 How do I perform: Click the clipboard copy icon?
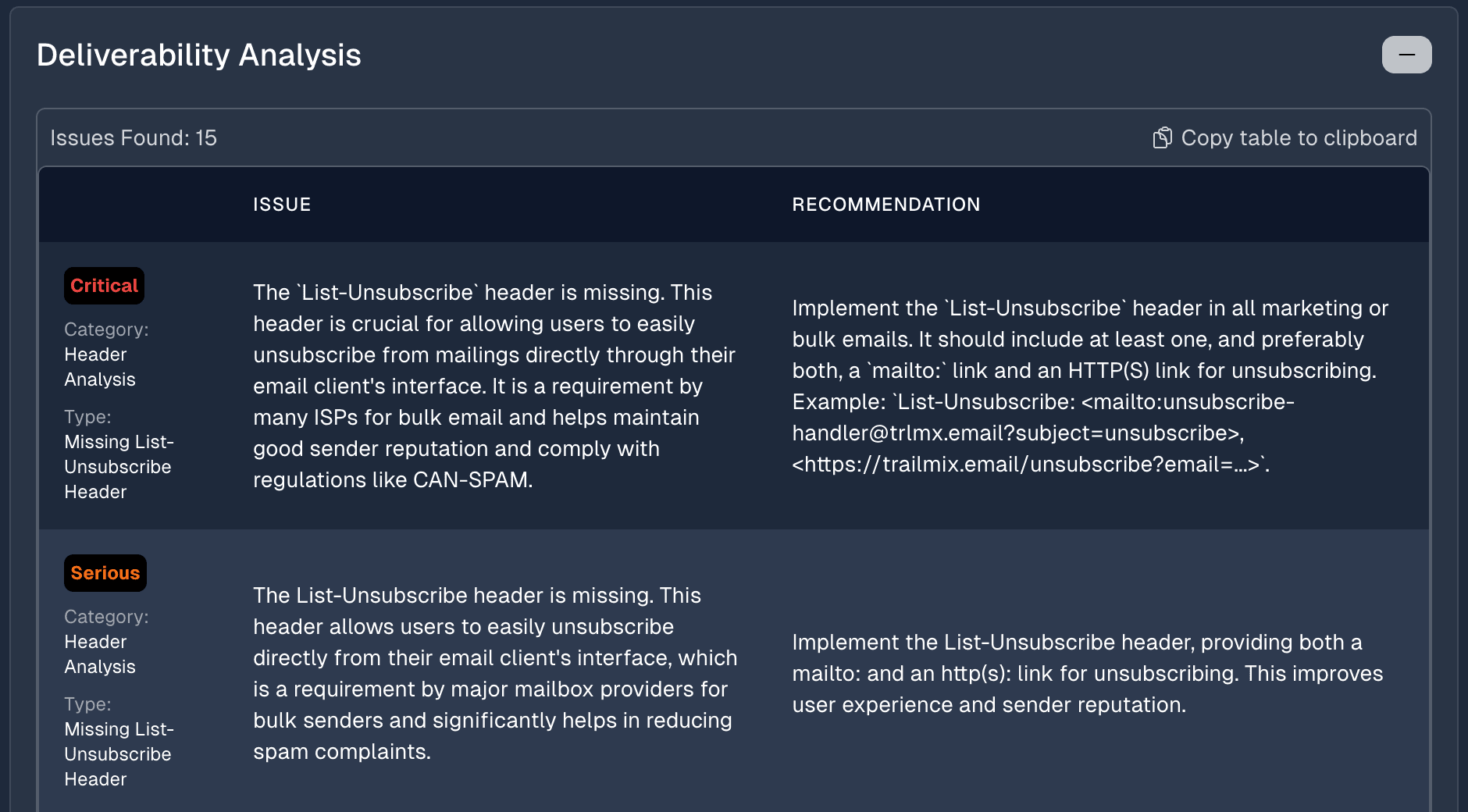pos(1163,137)
